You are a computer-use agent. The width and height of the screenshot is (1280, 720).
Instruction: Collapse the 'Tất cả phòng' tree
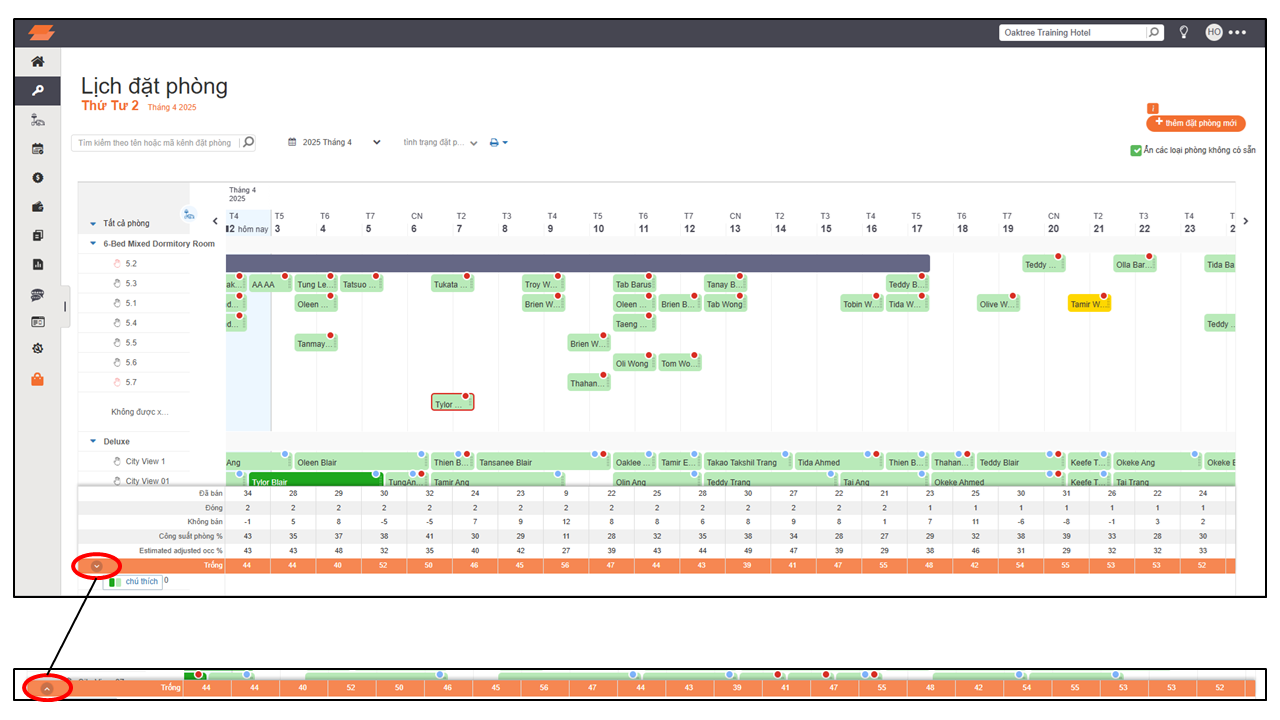[93, 224]
